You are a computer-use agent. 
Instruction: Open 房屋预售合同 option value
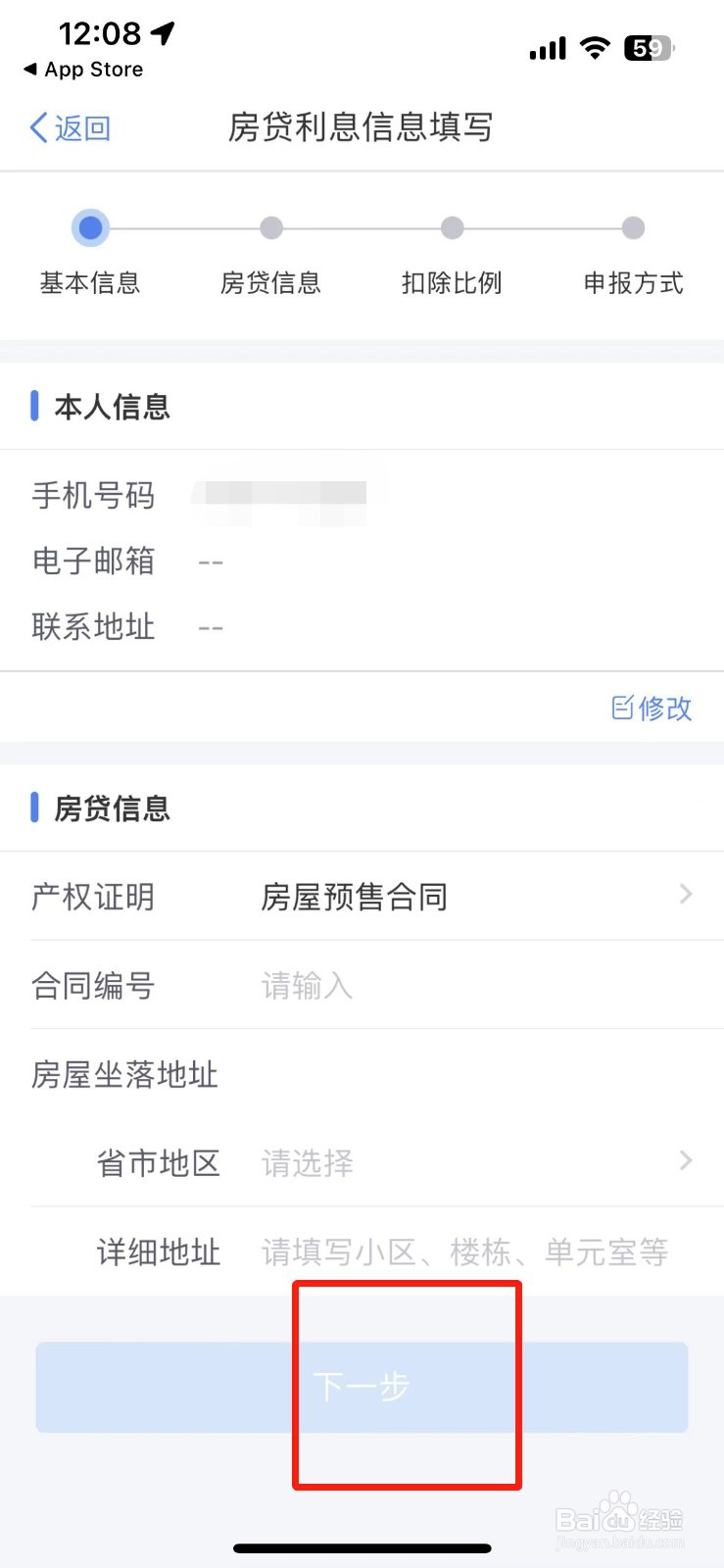tap(355, 897)
